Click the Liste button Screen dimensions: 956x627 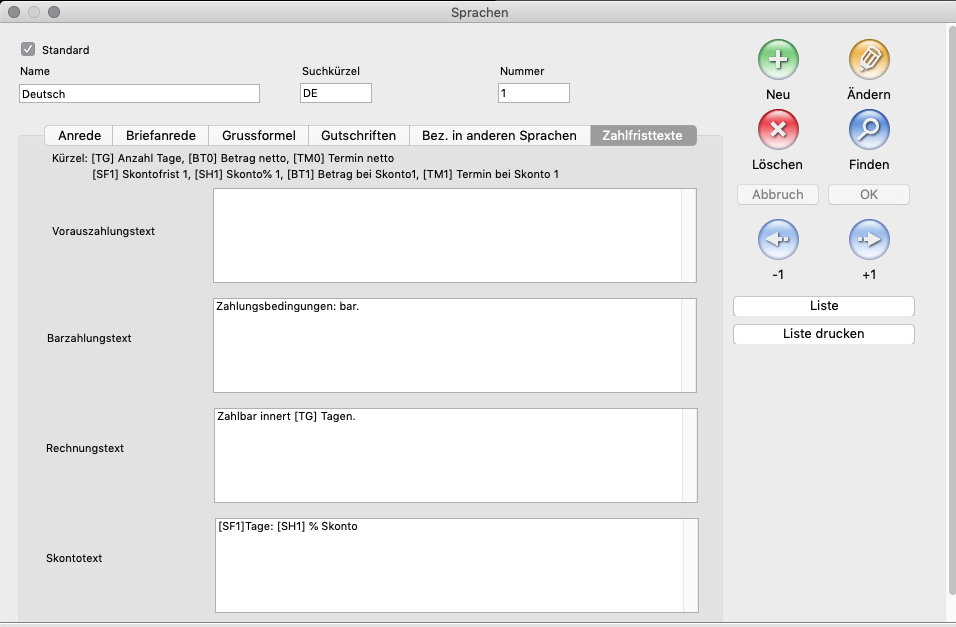click(823, 306)
